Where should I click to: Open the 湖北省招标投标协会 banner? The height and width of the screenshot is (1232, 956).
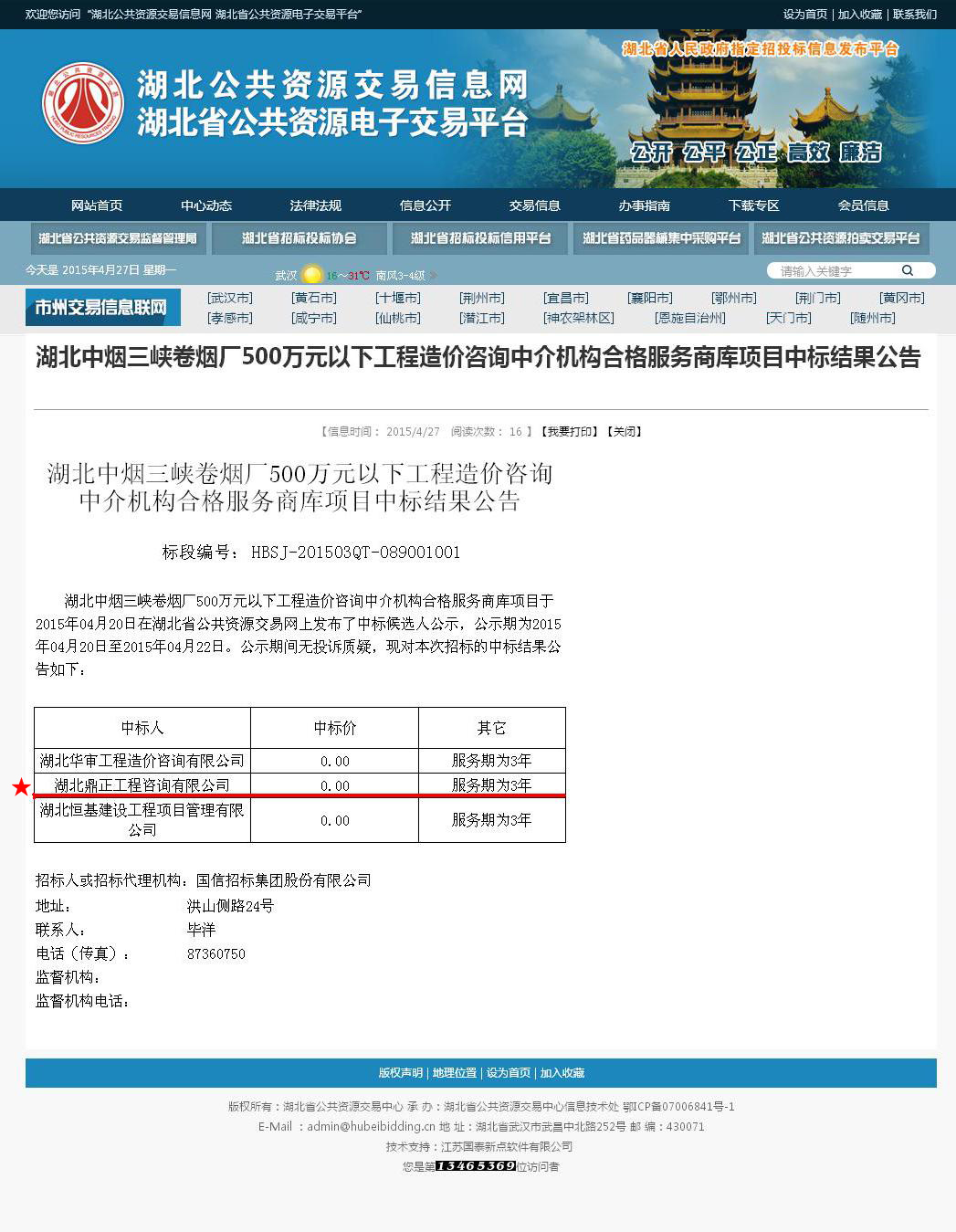point(299,238)
